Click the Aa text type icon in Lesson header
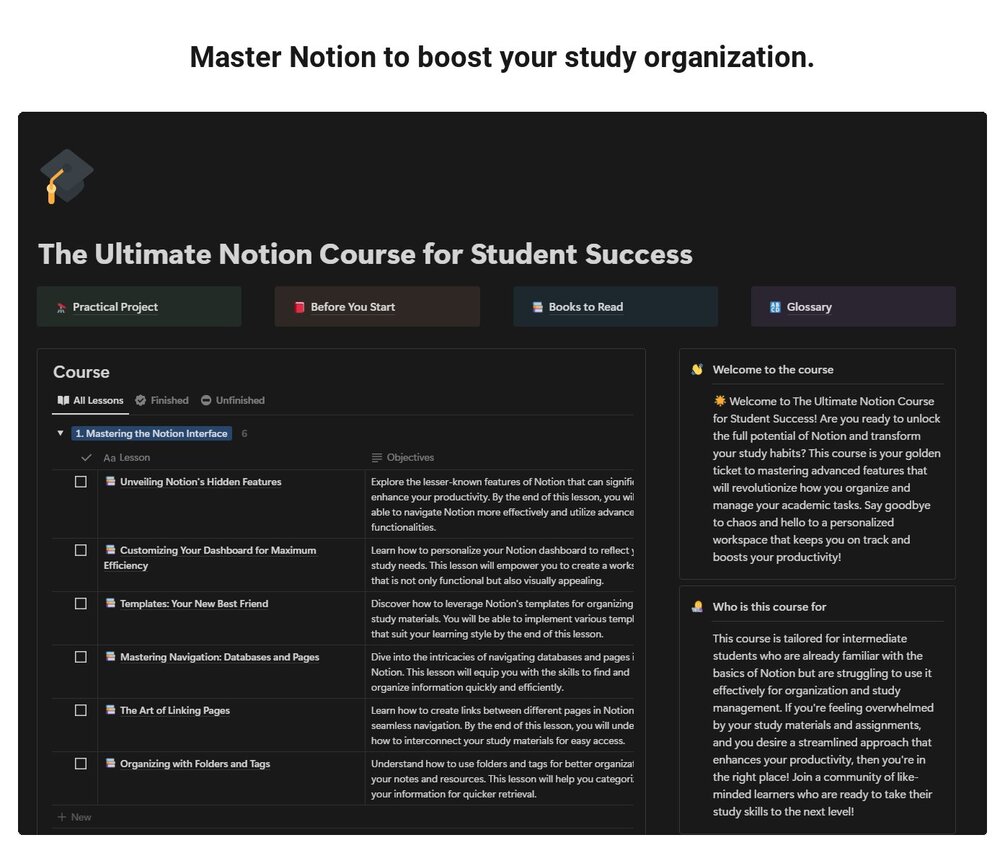This screenshot has width=1005, height=853. click(110, 458)
